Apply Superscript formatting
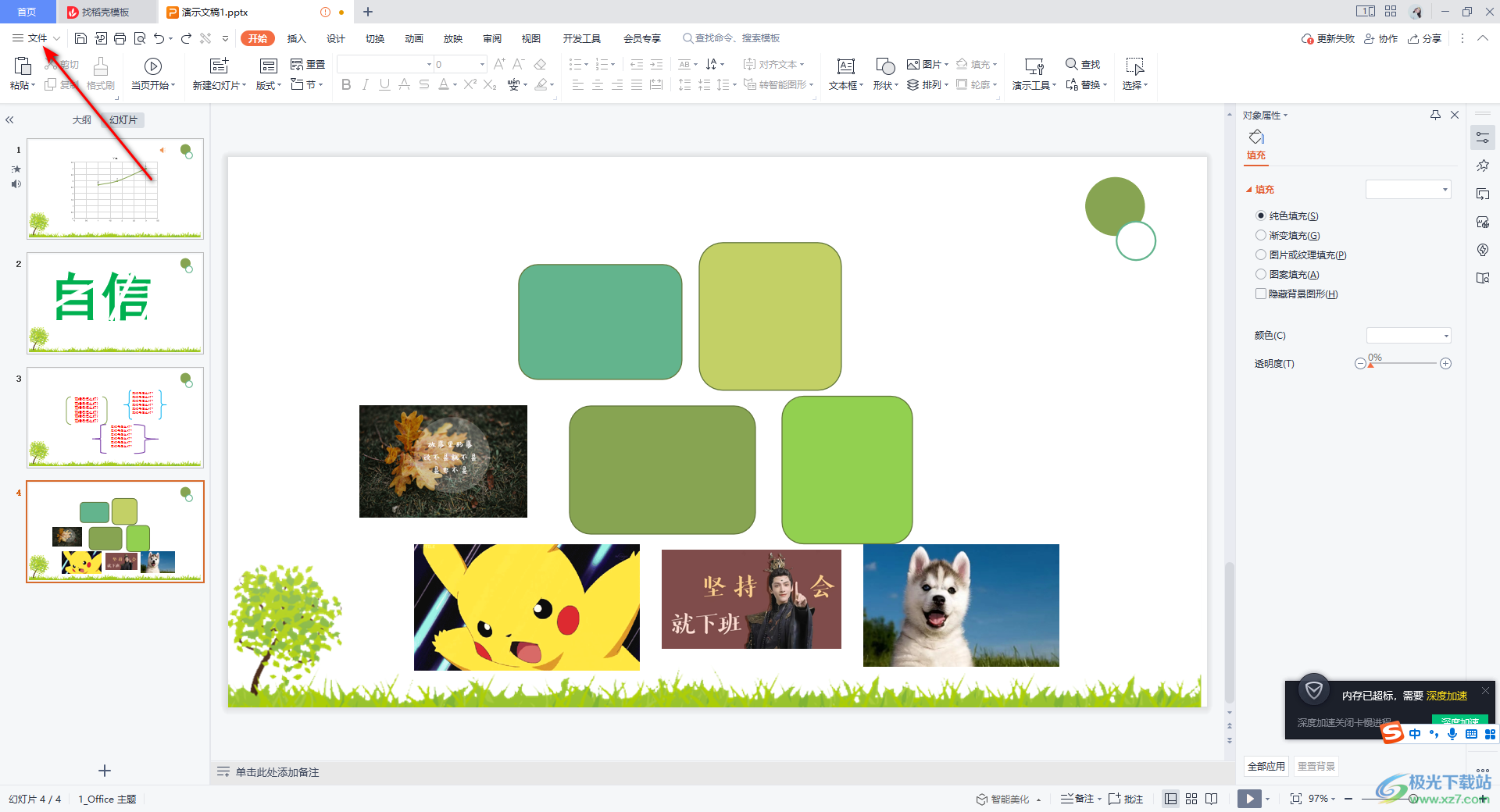Image resolution: width=1500 pixels, height=812 pixels. click(470, 84)
